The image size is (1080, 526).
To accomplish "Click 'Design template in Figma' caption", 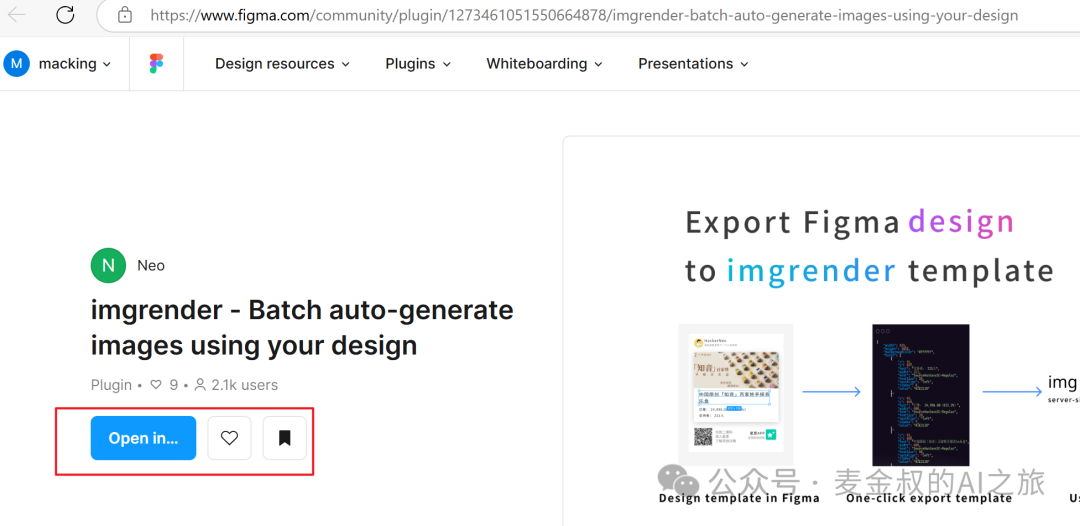I will click(739, 498).
